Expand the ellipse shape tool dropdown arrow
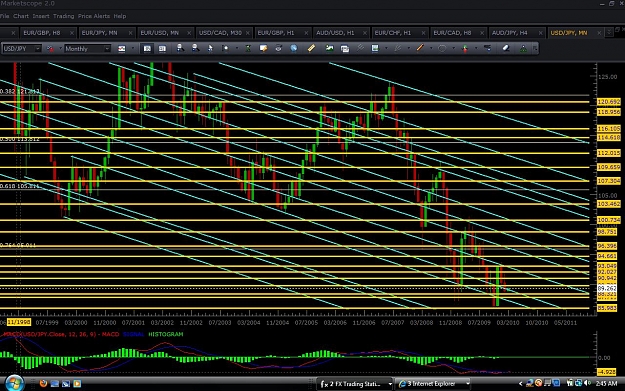 click(453, 49)
